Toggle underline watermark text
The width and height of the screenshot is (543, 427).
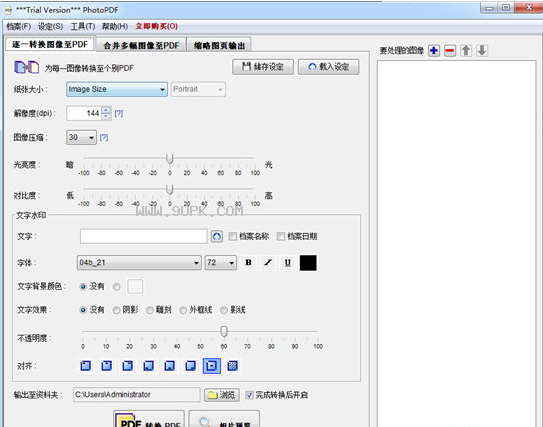tap(287, 263)
